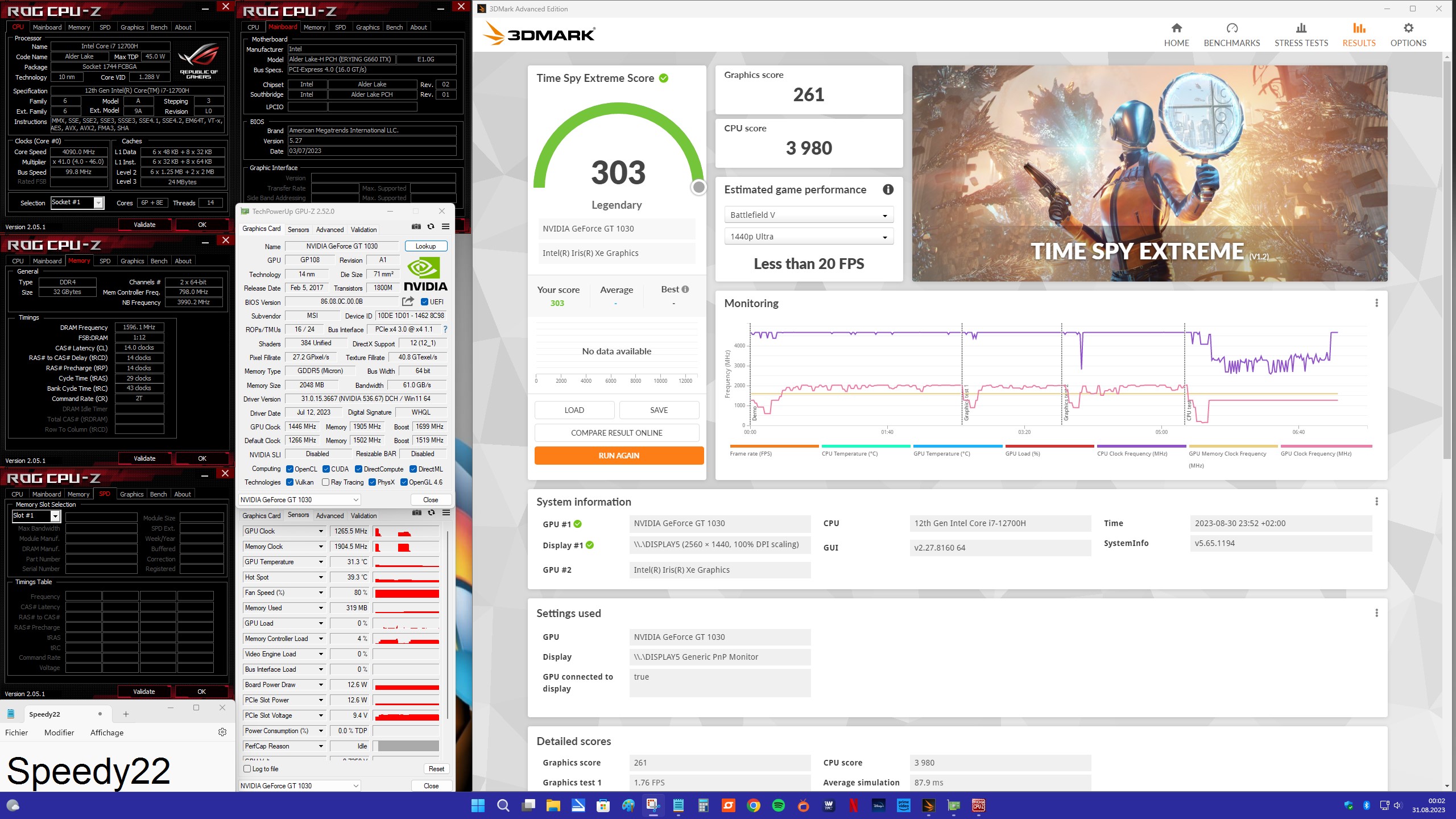Open Settings used three-dot menu
1456x819 pixels.
click(1376, 613)
